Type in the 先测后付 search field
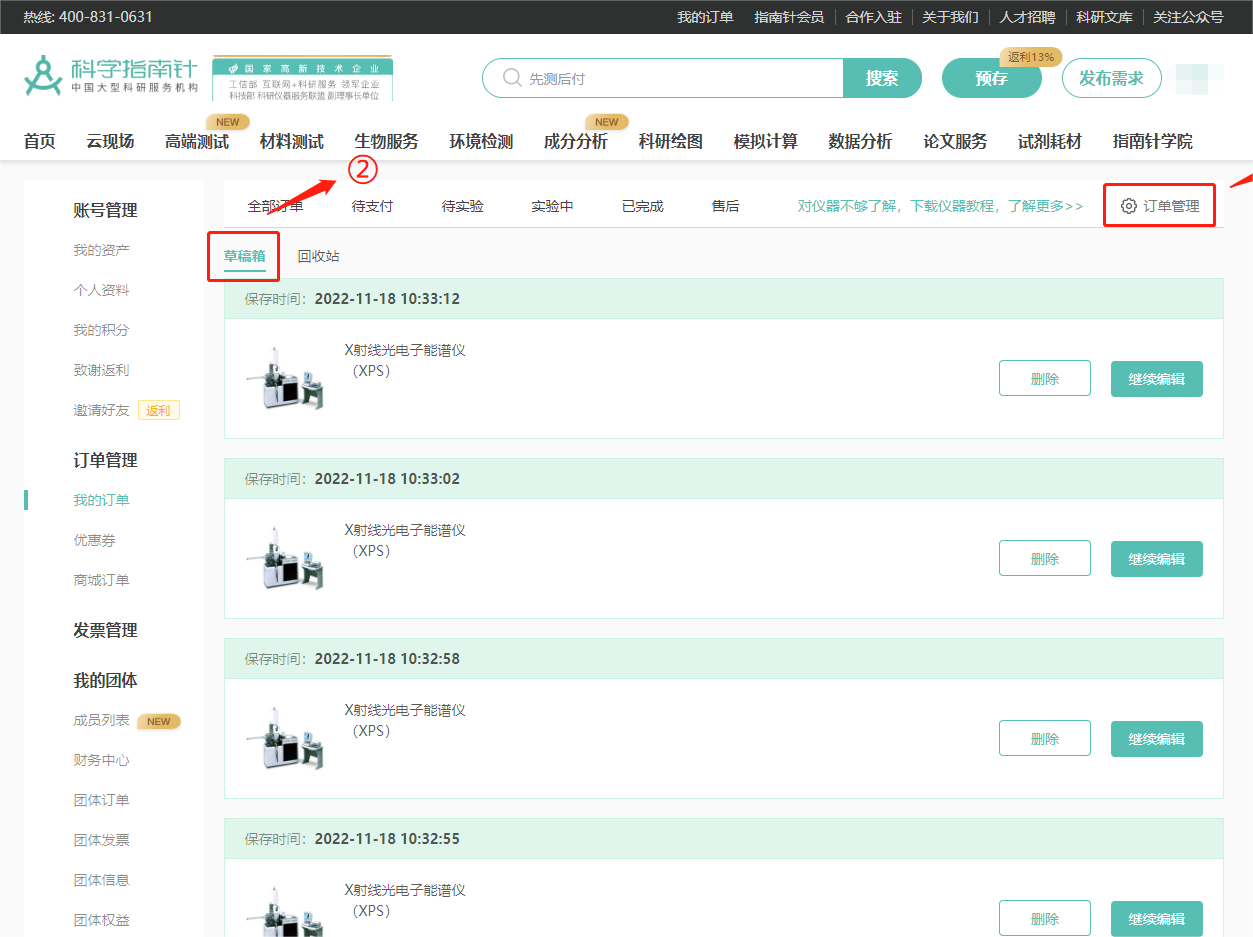Screen dimensions: 1253x937 tap(680, 78)
